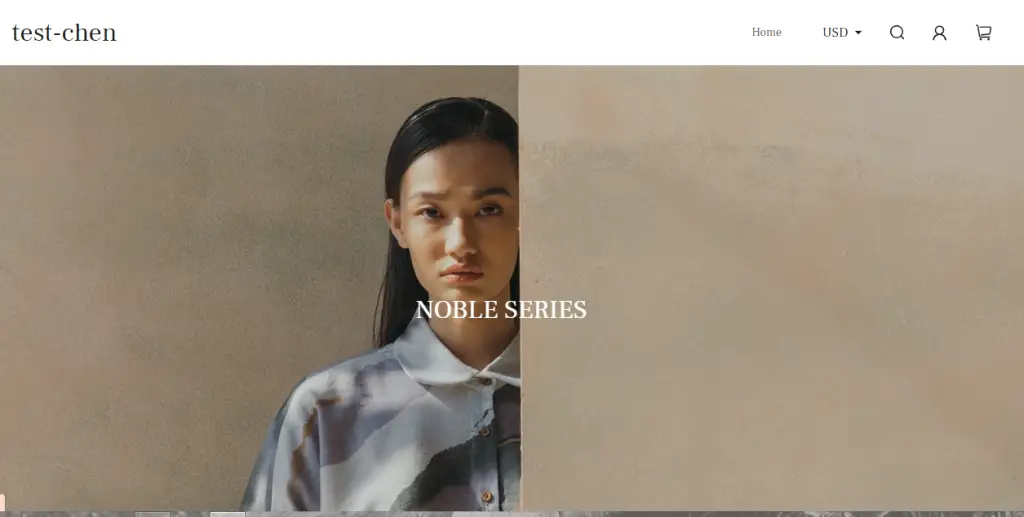This screenshot has height=517, width=1024.
Task: Click the pink widget at bottom-left edge
Action: coord(2,503)
